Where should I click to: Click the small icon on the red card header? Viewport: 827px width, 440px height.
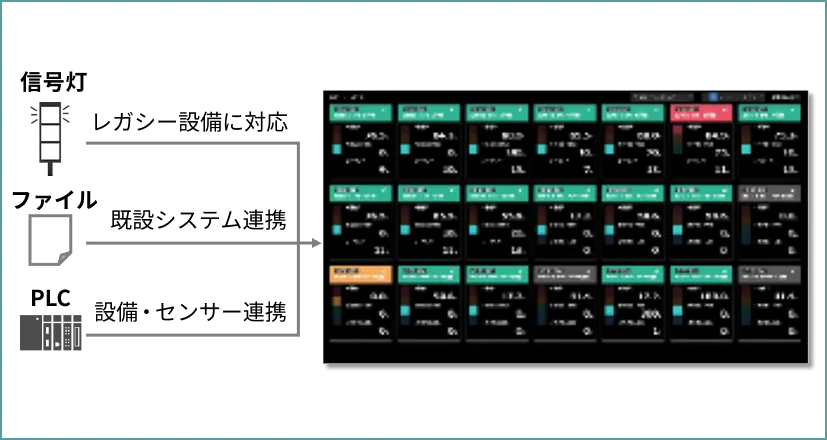click(724, 106)
